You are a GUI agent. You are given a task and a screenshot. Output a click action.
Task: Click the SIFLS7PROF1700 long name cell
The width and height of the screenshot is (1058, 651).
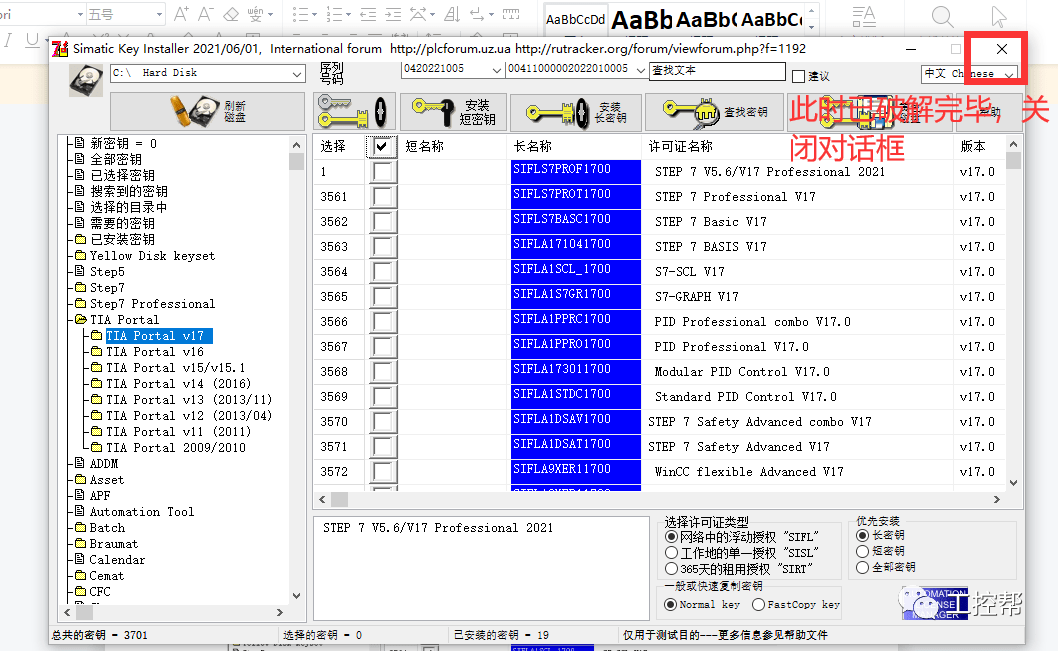coord(576,171)
